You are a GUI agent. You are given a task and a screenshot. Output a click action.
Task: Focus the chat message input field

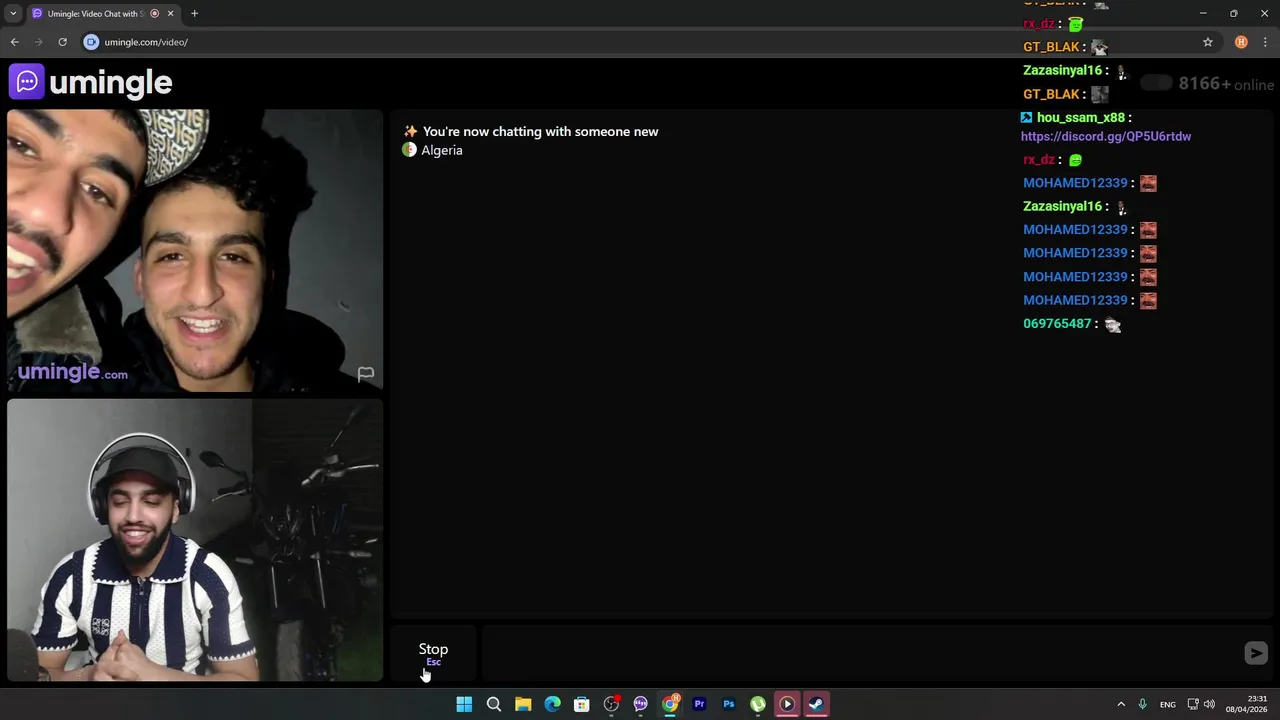(860, 653)
